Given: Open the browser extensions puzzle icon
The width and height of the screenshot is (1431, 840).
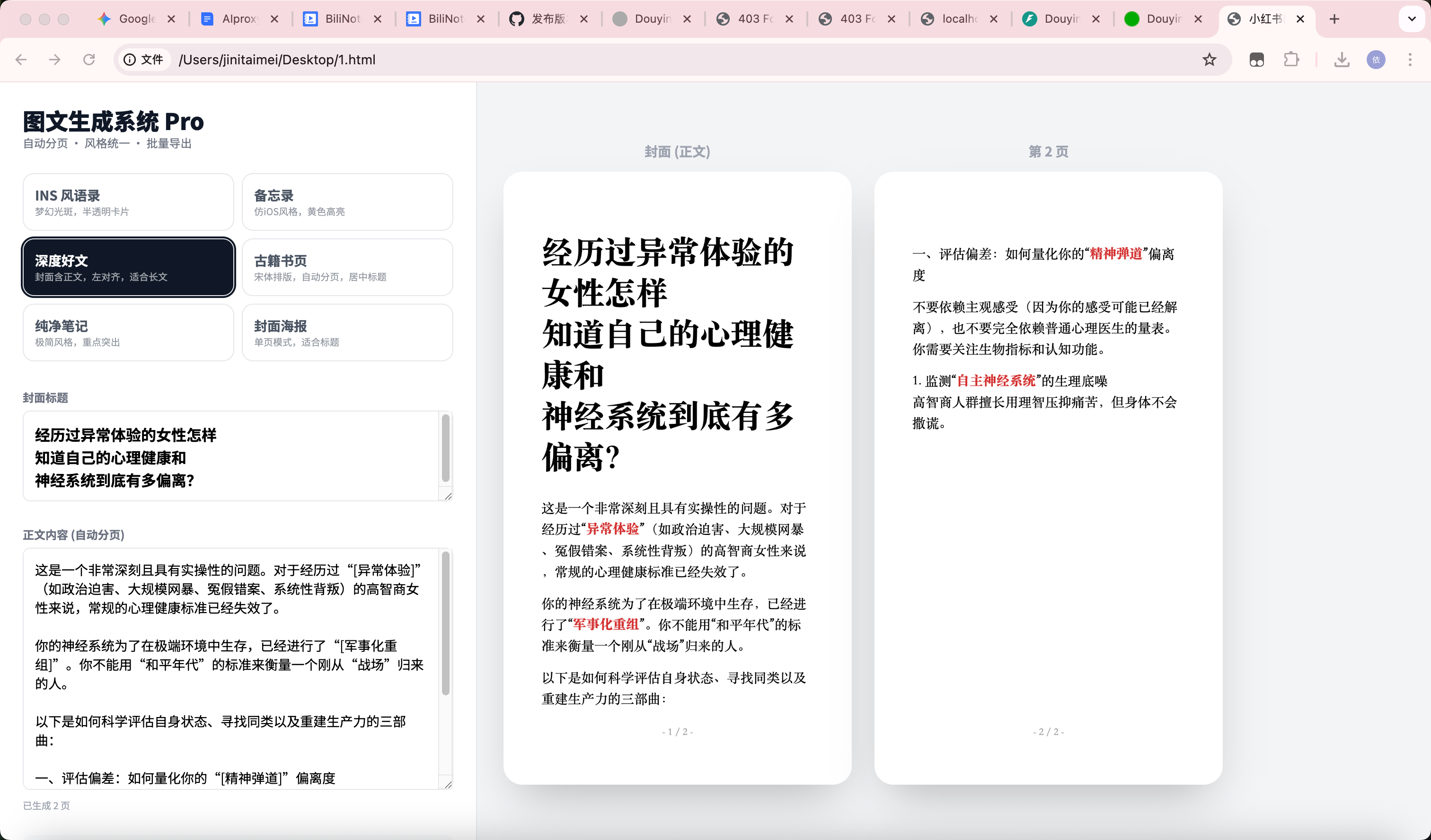Looking at the screenshot, I should point(1291,60).
